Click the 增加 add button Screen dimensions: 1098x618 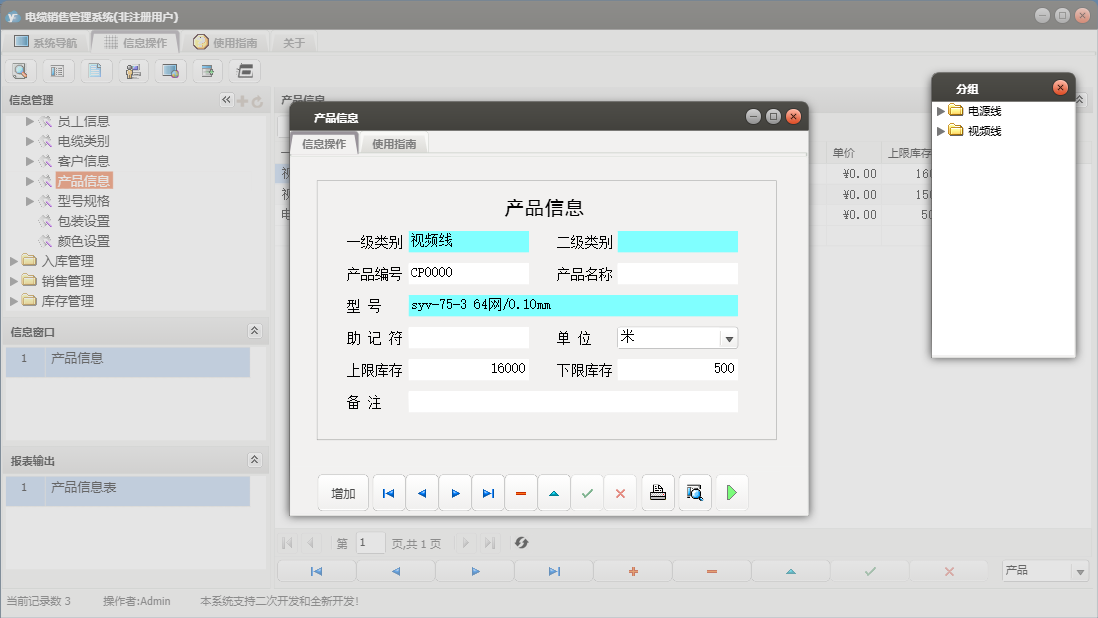343,492
